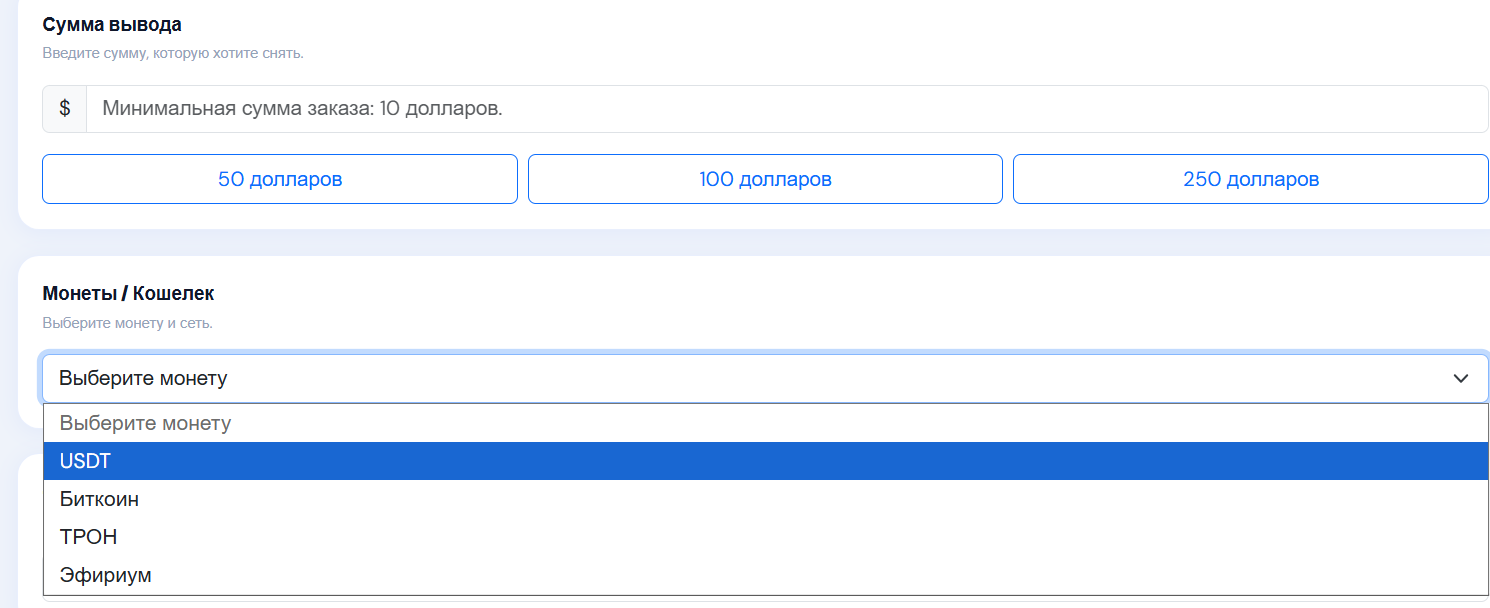Click the Монеты / Кошелек section heading
The width and height of the screenshot is (1490, 608).
pos(128,293)
